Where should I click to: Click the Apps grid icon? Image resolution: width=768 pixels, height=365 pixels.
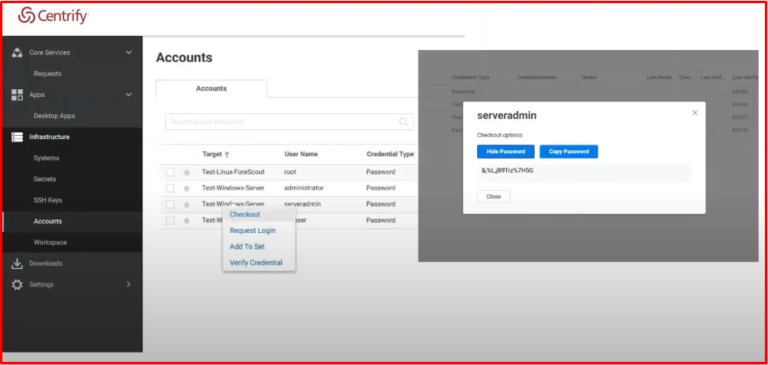coord(17,95)
